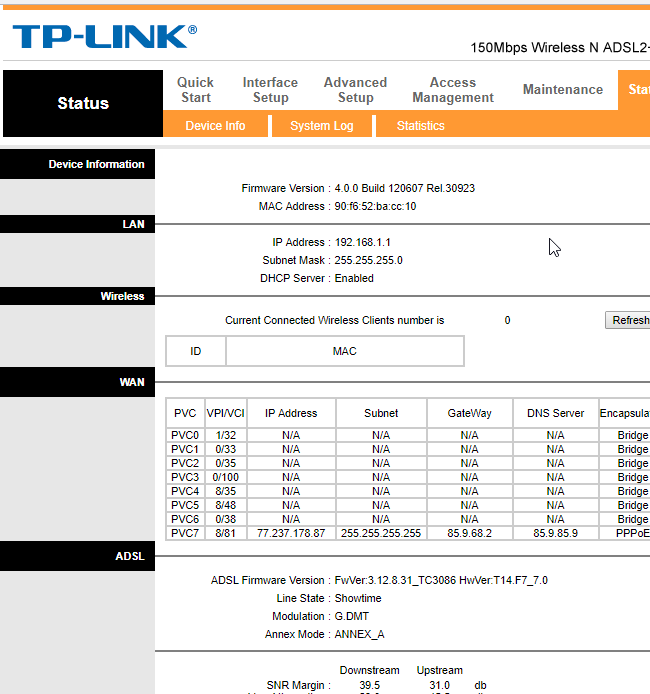Viewport: 650px width, 694px height.
Task: Click the Annex Mode ANNEX_A value
Action: pyautogui.click(x=360, y=634)
